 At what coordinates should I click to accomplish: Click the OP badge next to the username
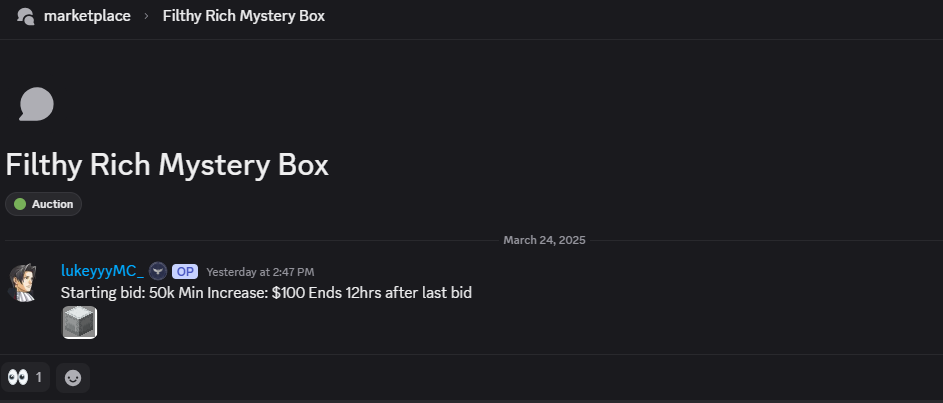pos(184,271)
